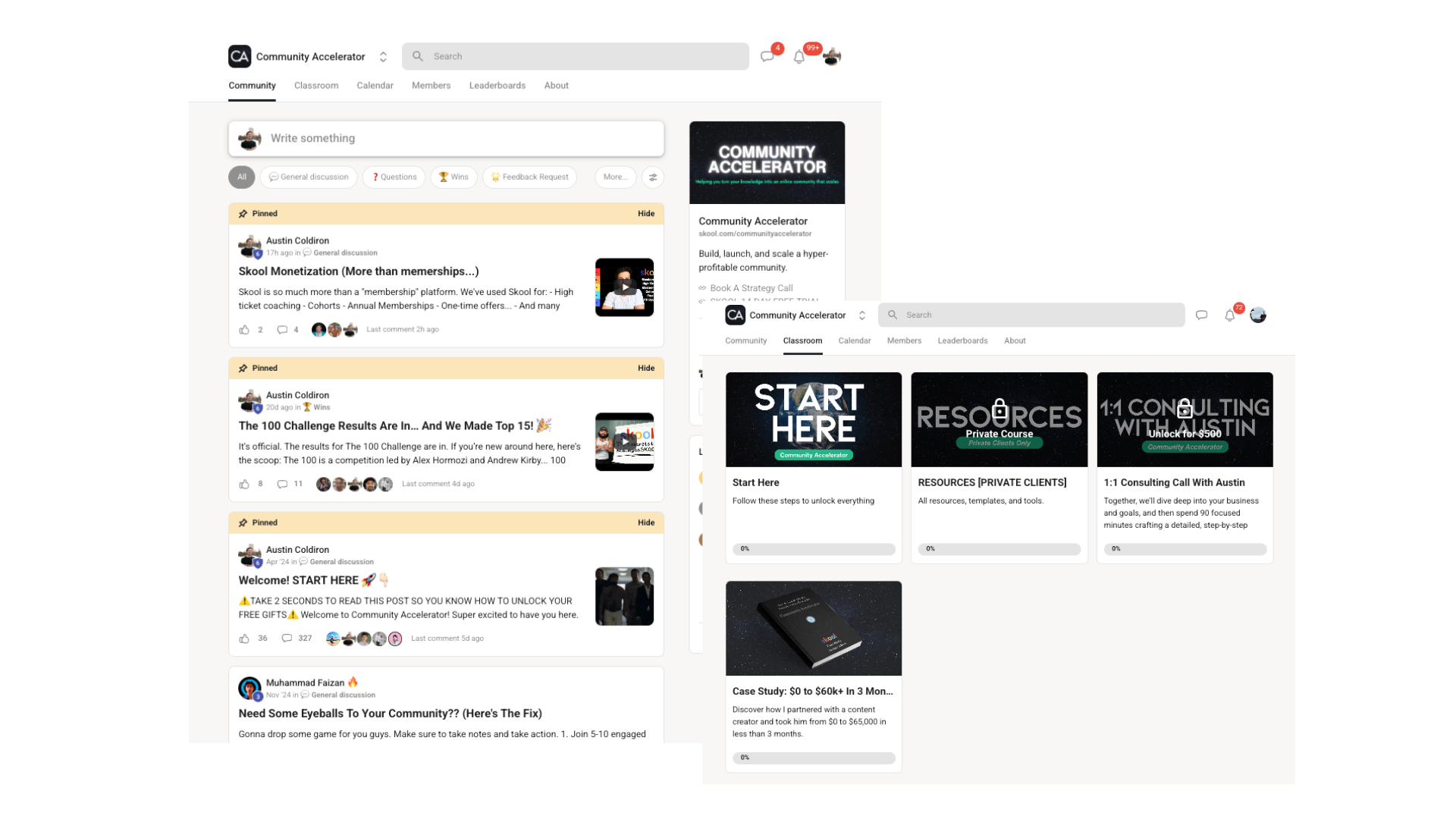Switch to Leaderboards tab in left window
This screenshot has width=1456, height=819.
coord(497,86)
